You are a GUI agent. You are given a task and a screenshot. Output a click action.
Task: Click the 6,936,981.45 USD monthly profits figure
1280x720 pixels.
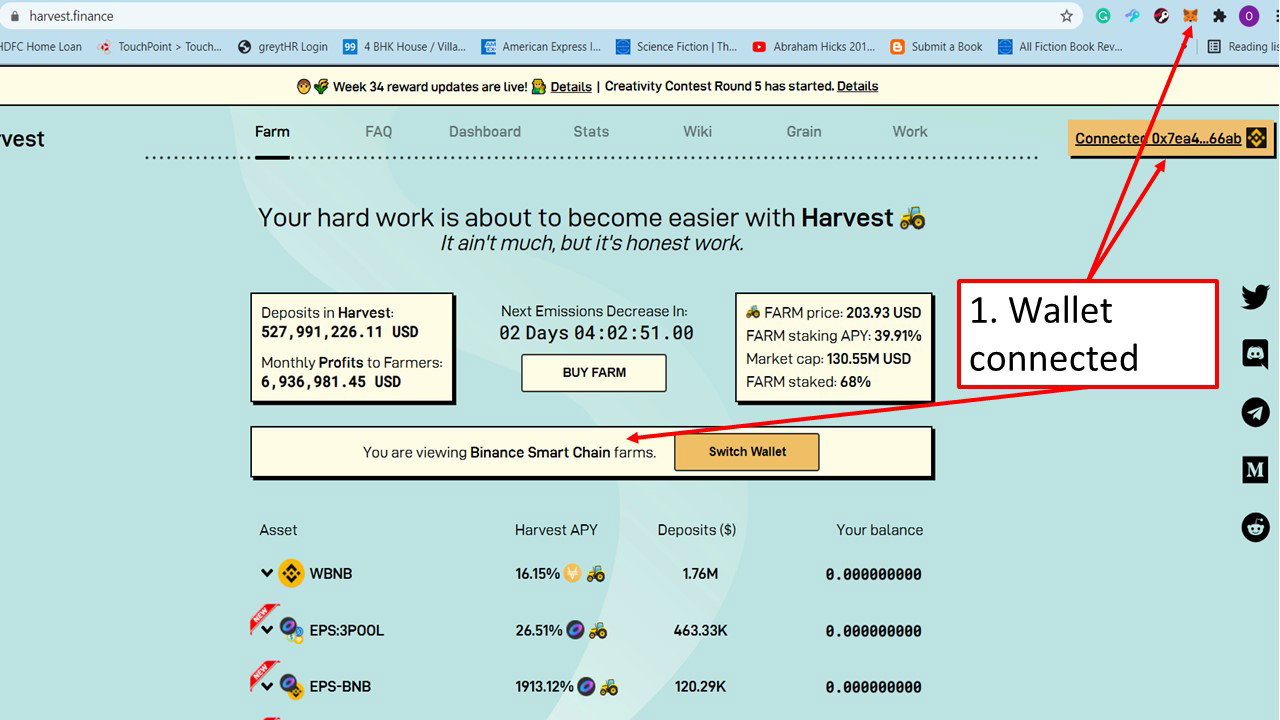331,382
